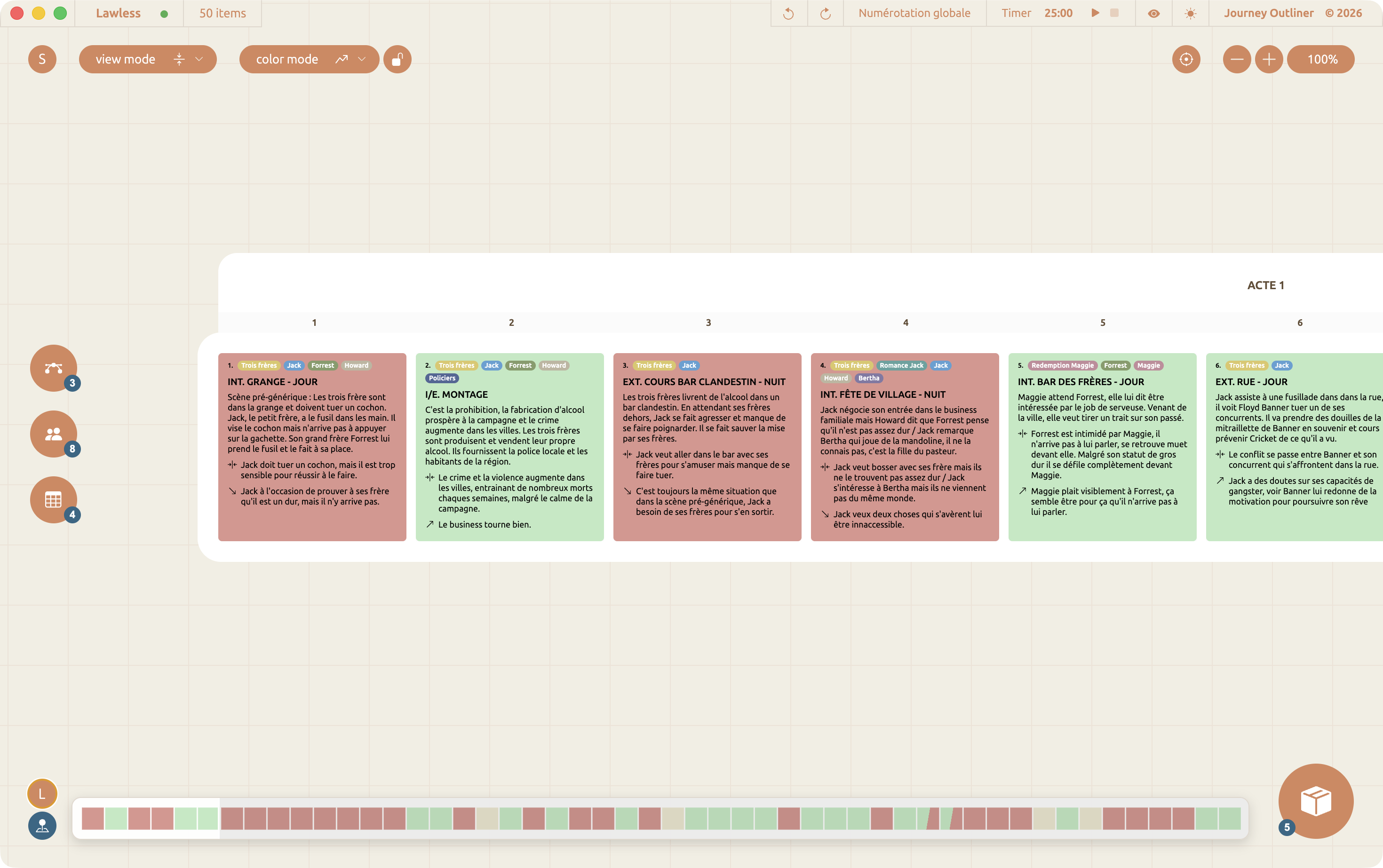Click the redo arrow icon
Image resolution: width=1383 pixels, height=868 pixels.
pyautogui.click(x=825, y=13)
